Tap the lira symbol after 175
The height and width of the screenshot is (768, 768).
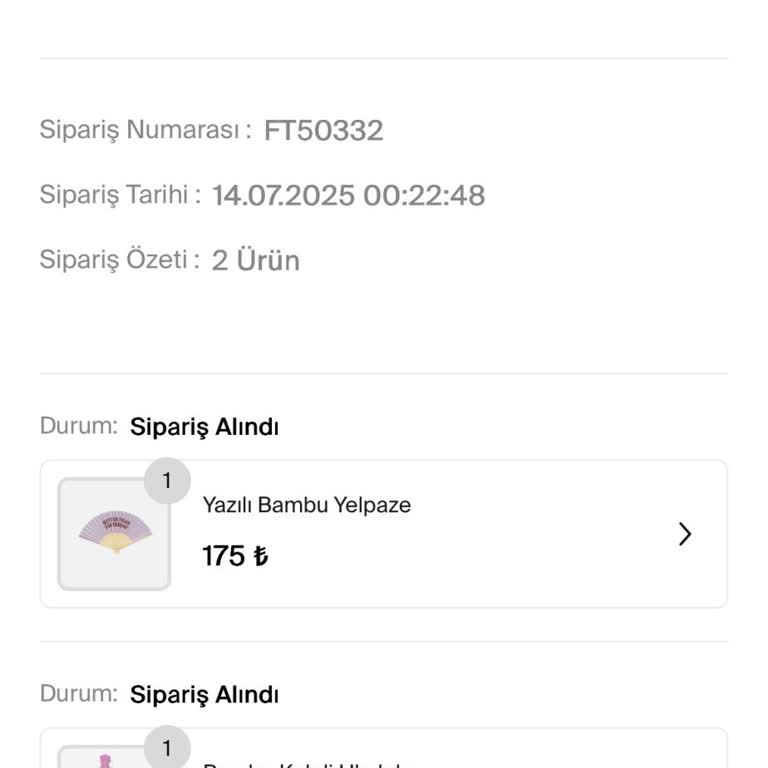tap(260, 556)
